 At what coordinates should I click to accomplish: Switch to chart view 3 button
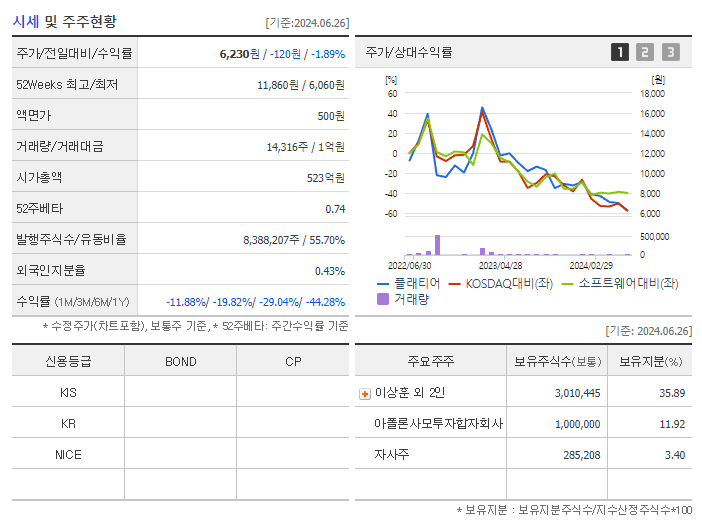click(x=671, y=52)
